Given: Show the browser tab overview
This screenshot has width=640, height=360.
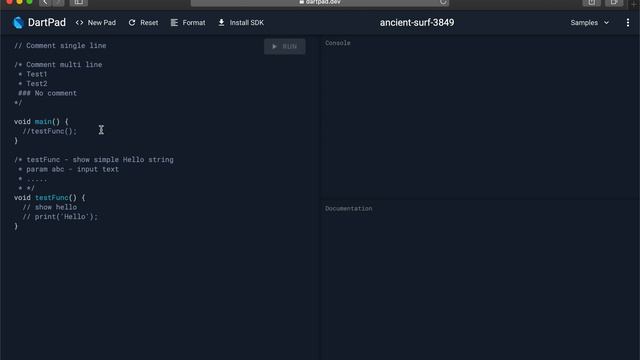Looking at the screenshot, I should pos(614,2).
